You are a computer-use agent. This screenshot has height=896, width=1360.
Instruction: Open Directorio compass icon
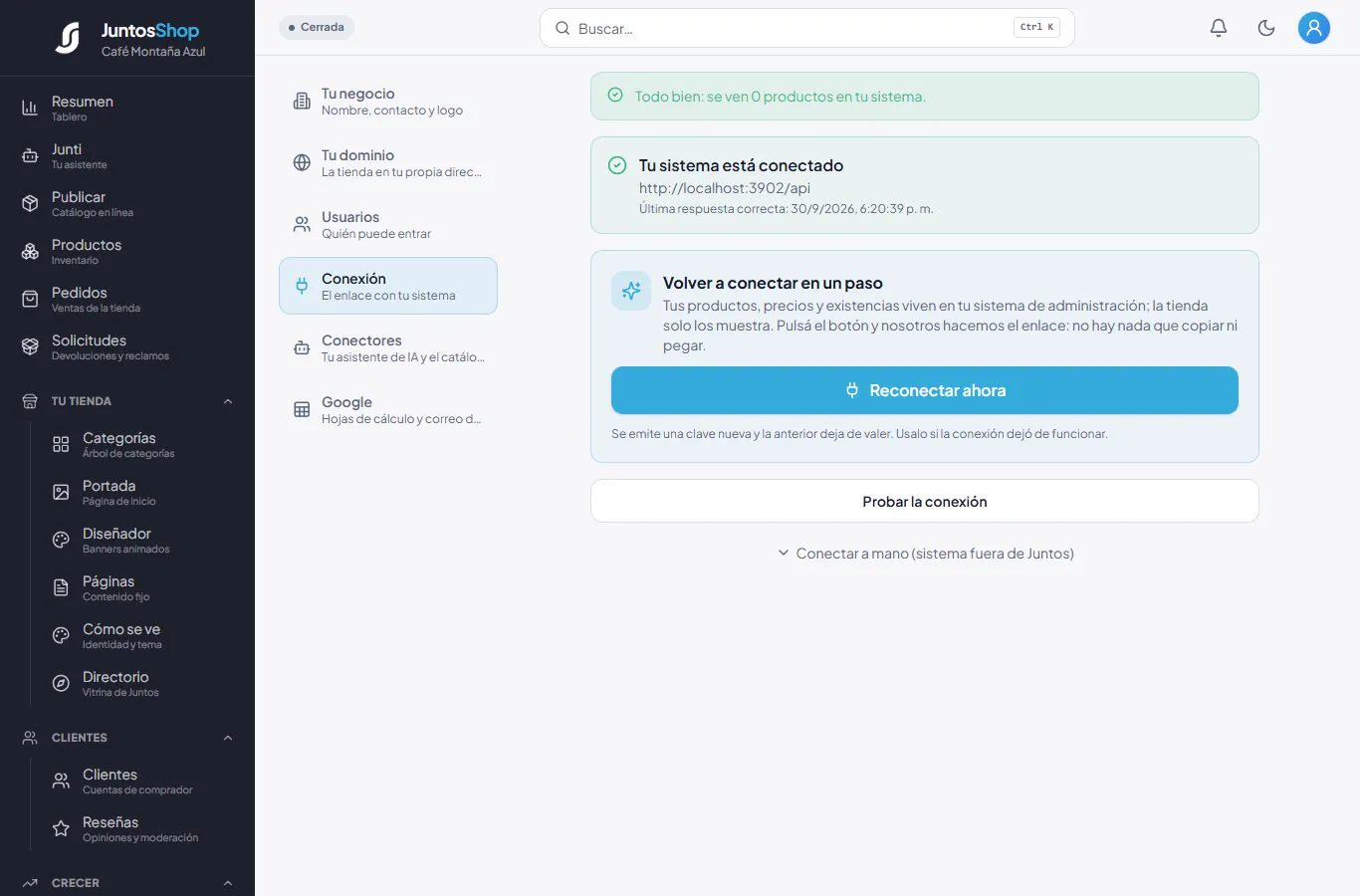pyautogui.click(x=61, y=683)
